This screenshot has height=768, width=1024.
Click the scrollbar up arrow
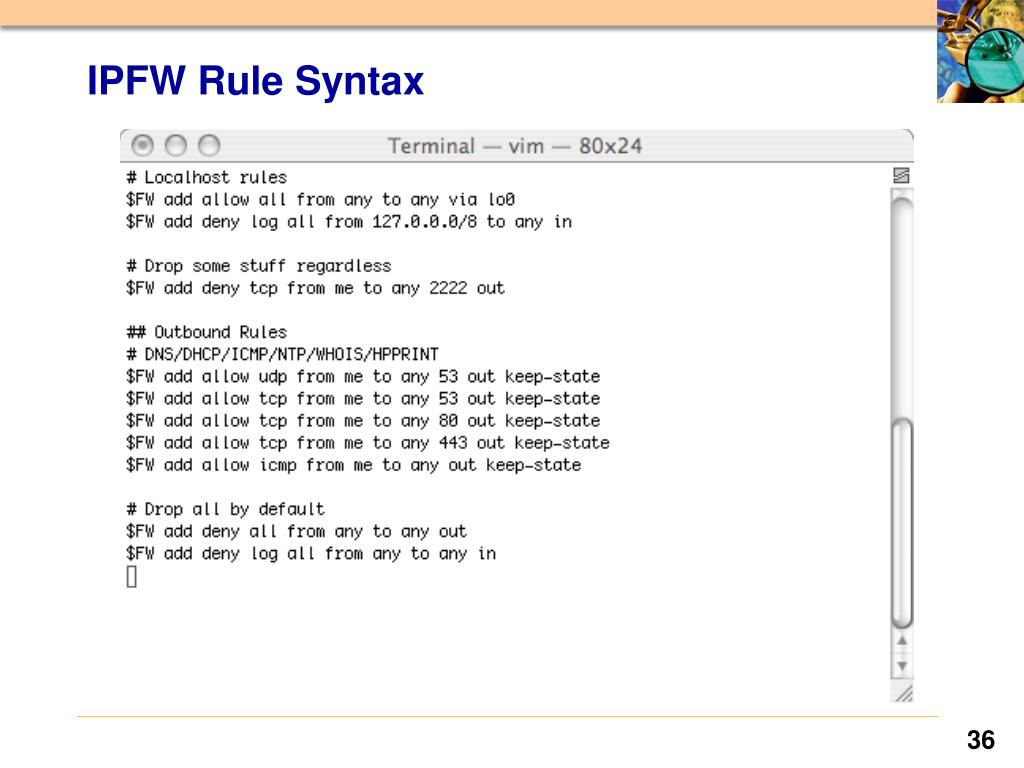(902, 641)
